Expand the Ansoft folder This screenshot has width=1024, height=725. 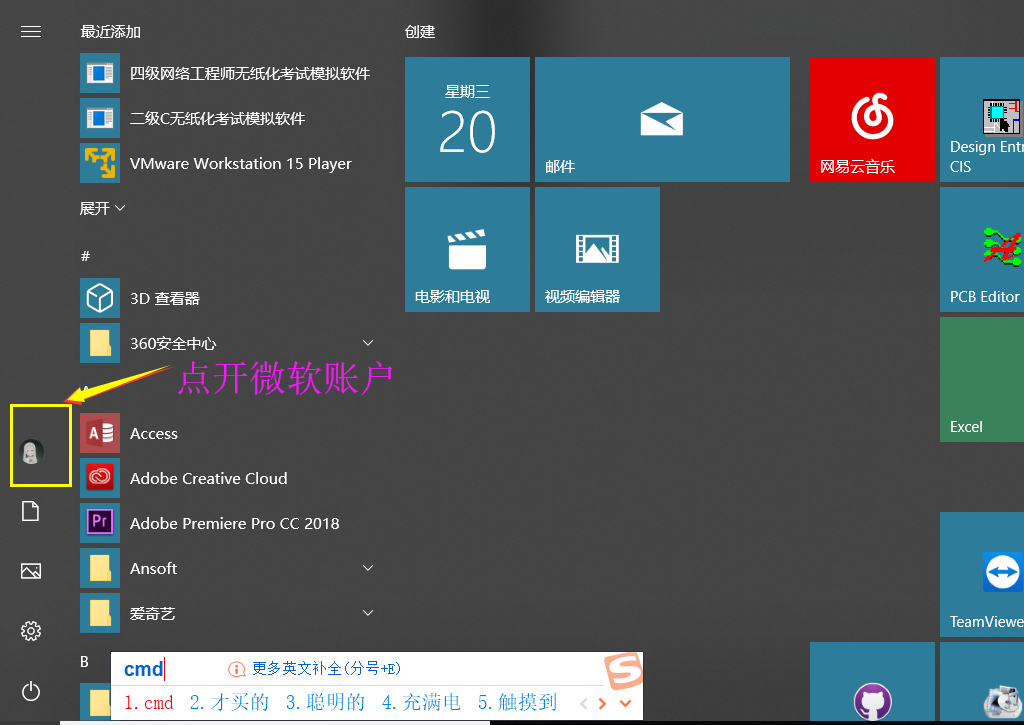click(x=368, y=568)
